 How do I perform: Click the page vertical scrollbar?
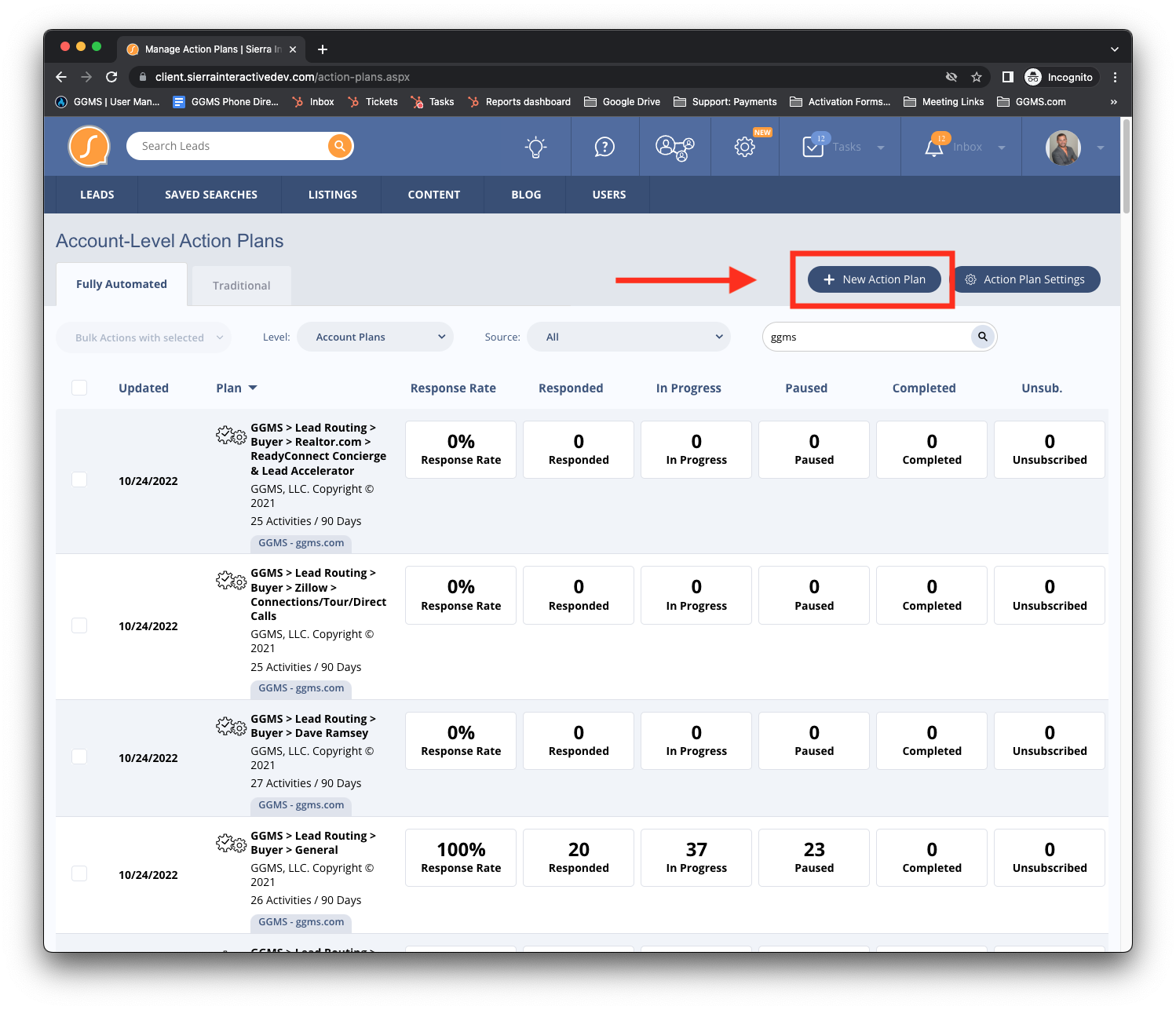pos(1127,166)
